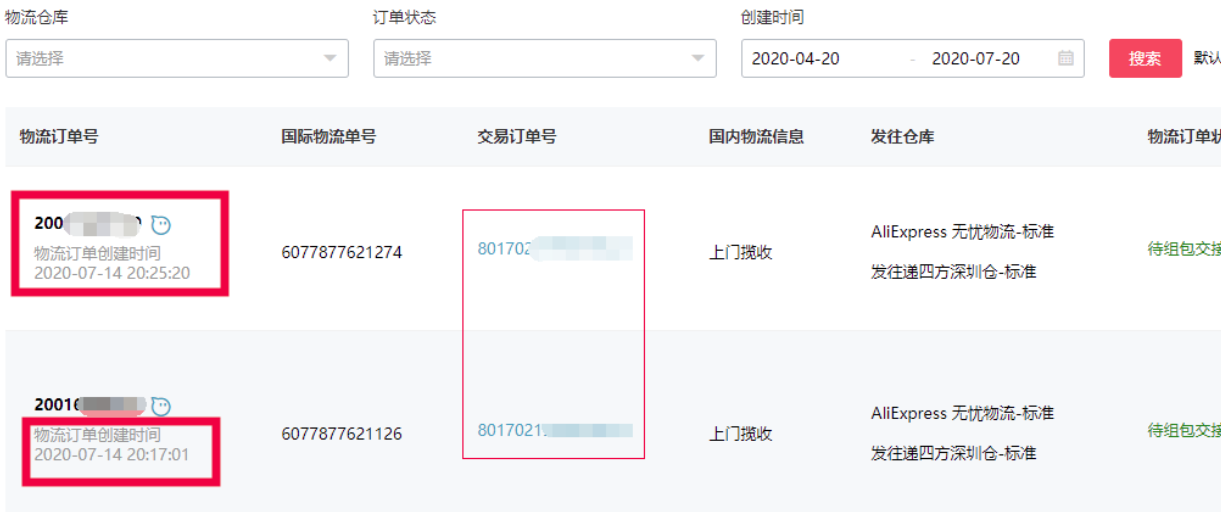Click the chat icon beside first logistics order
This screenshot has height=512, width=1221.
tap(161, 224)
